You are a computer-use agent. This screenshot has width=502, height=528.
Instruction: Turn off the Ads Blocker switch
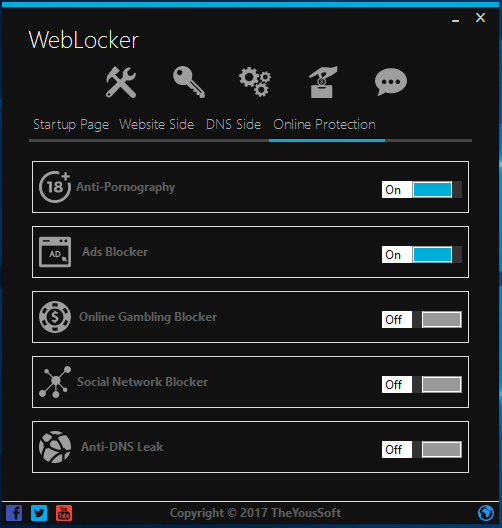pos(422,255)
